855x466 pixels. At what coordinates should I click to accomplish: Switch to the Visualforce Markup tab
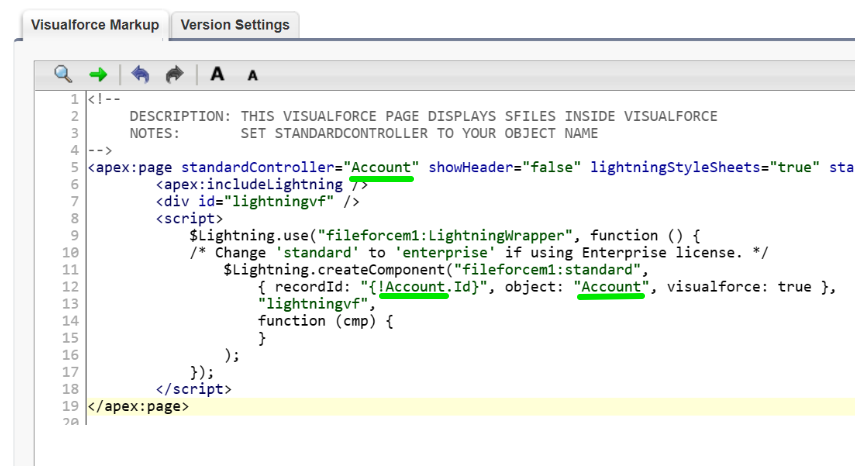tap(95, 25)
